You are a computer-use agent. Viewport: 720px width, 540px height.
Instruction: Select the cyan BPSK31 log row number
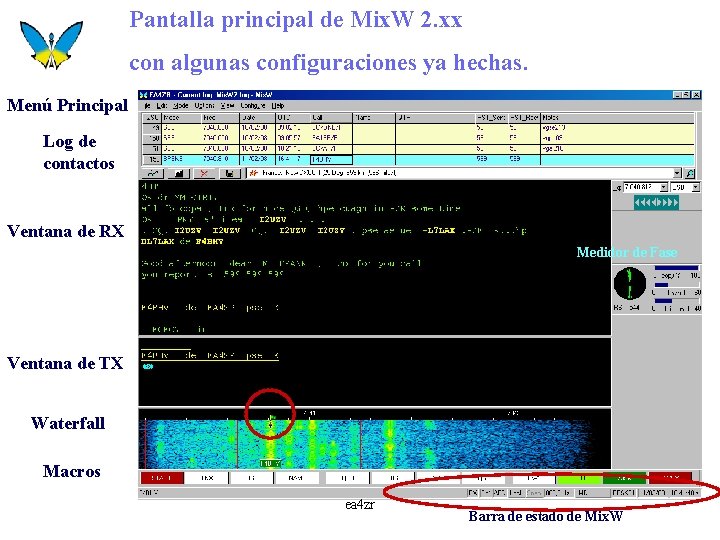tap(152, 159)
